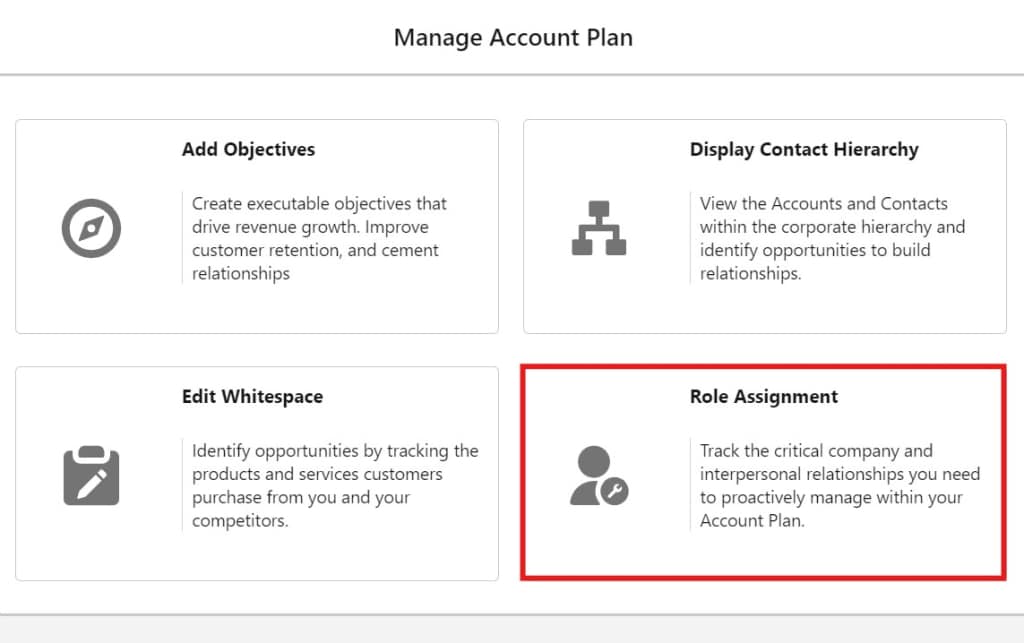Click the gray footer area below the cards
The image size is (1024, 643).
pyautogui.click(x=512, y=630)
